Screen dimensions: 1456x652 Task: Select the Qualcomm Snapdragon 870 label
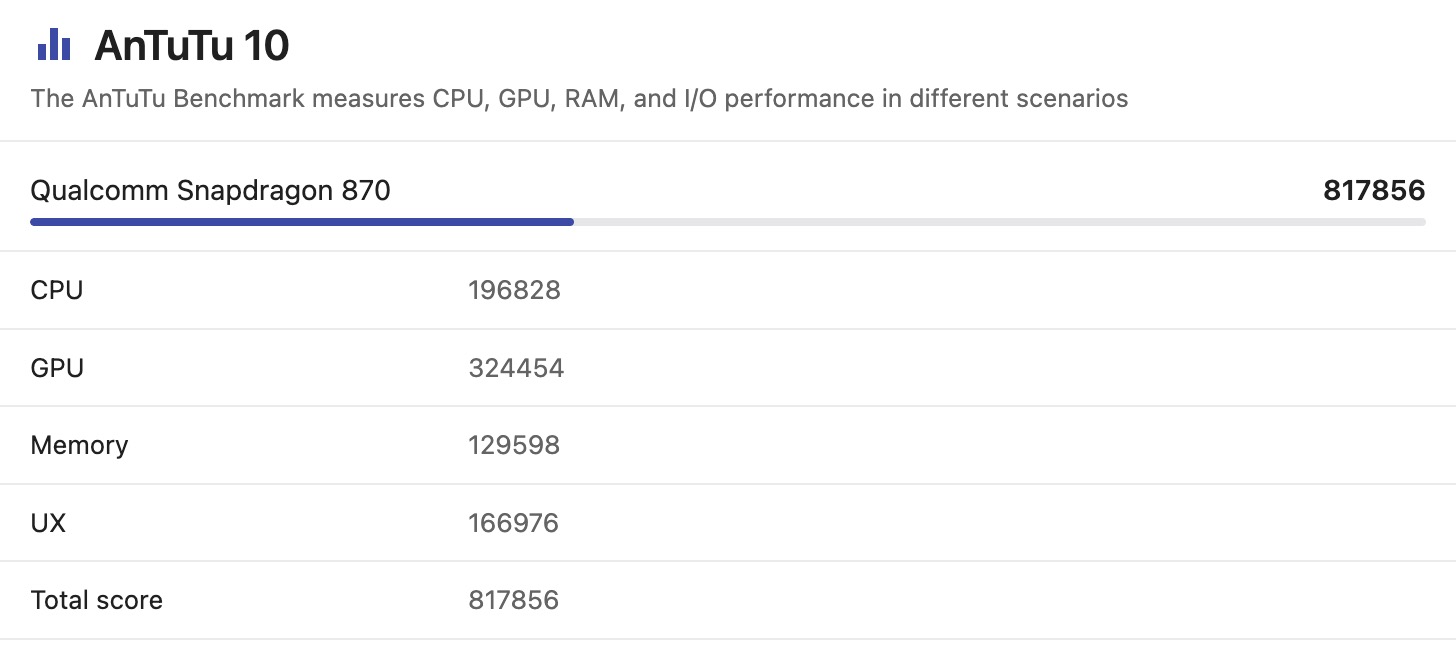(210, 190)
